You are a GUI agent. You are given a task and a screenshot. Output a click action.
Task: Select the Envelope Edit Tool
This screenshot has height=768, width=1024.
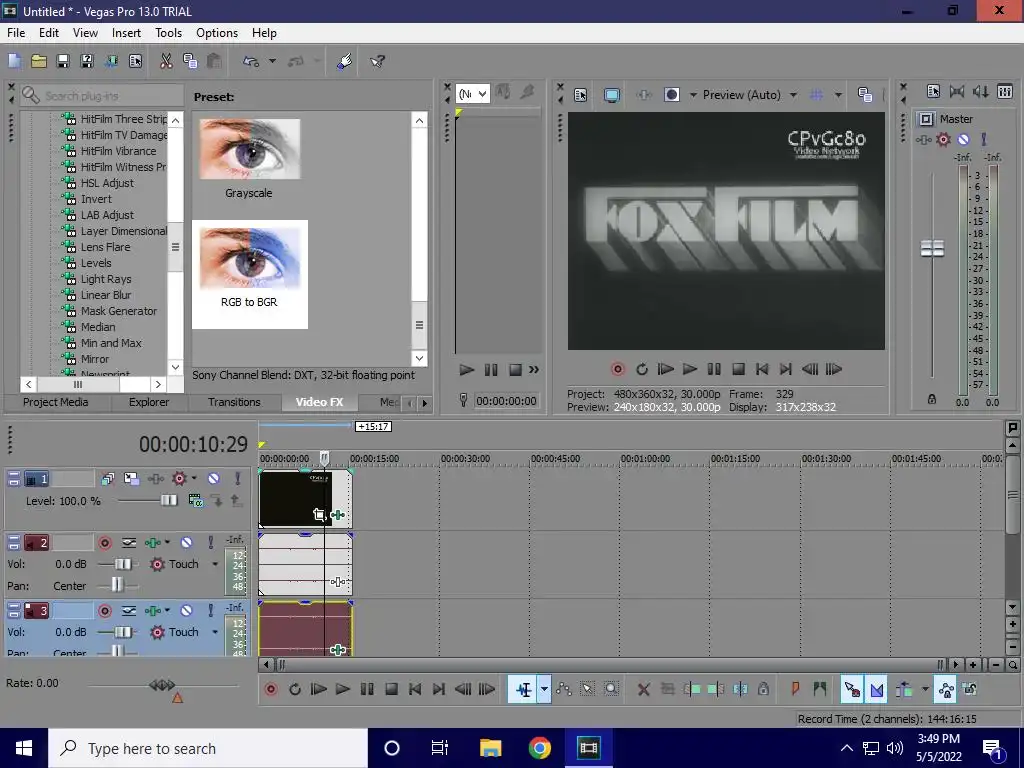coord(564,689)
